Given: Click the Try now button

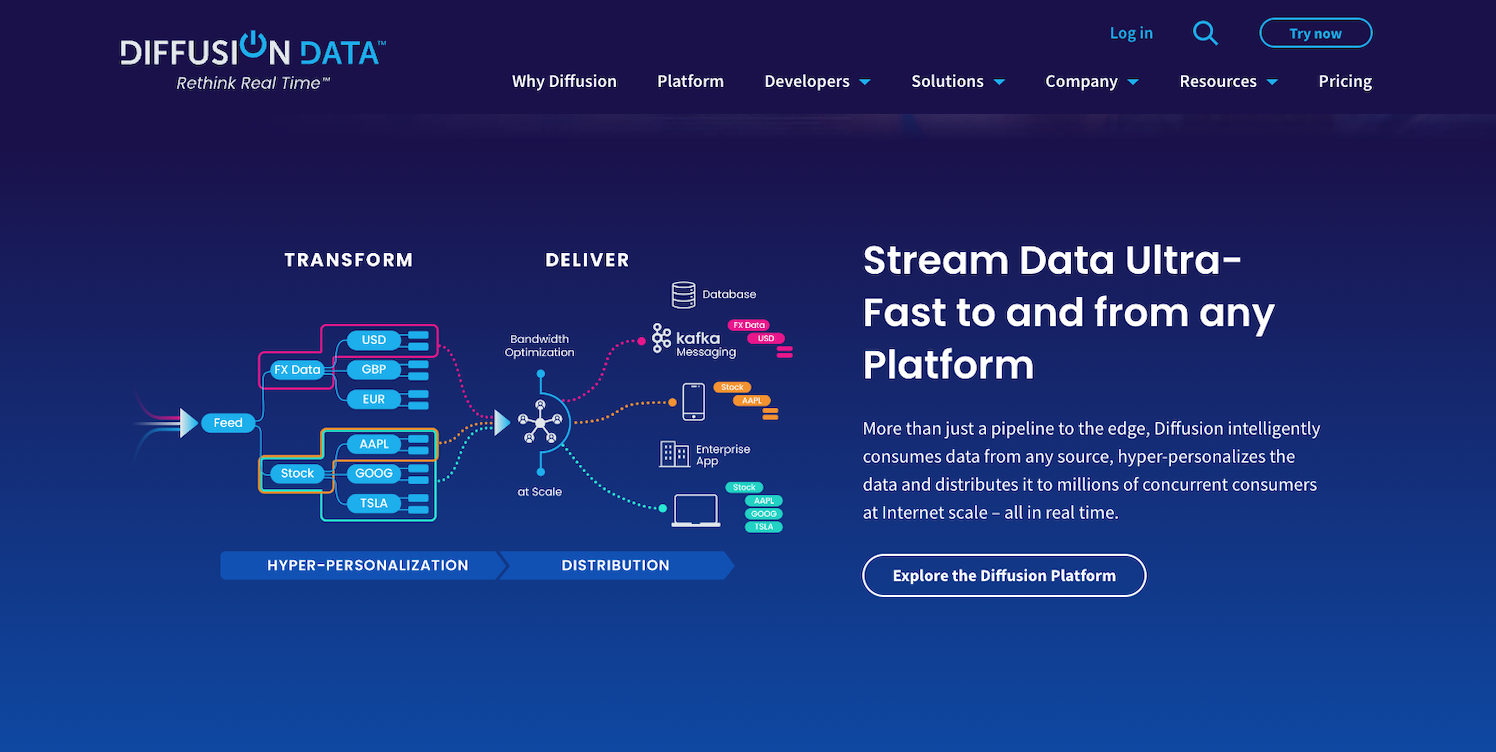Looking at the screenshot, I should point(1315,33).
